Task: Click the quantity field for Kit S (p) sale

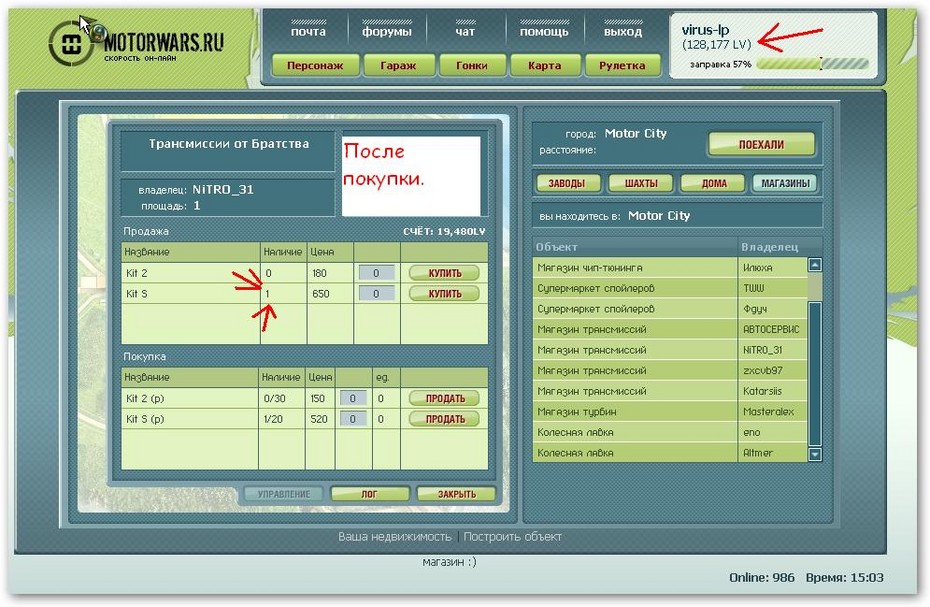Action: pos(352,419)
